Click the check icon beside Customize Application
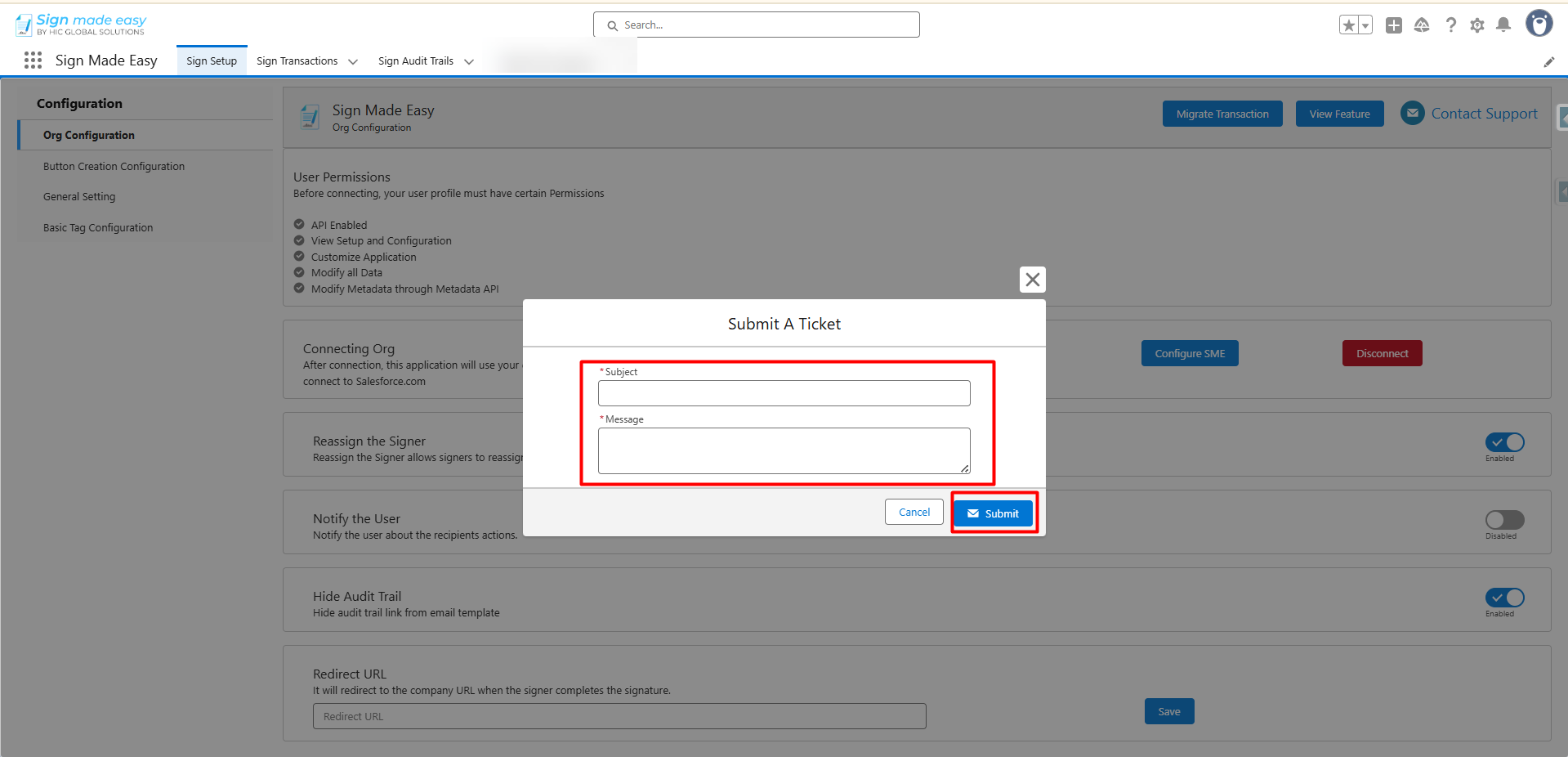The image size is (1568, 757). 299,257
